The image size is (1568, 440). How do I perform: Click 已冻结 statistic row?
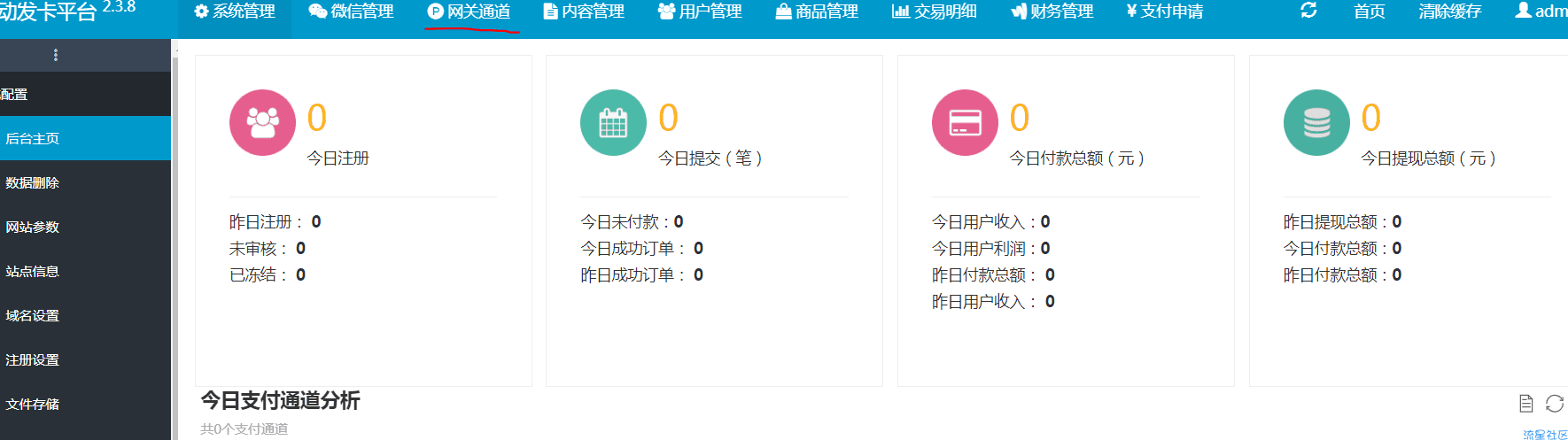point(268,274)
